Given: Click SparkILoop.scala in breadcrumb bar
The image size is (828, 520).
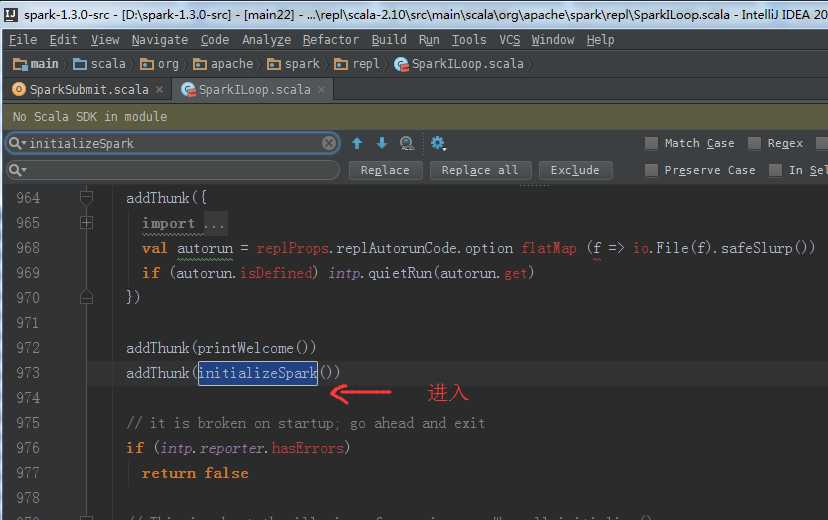Looking at the screenshot, I should click(459, 64).
